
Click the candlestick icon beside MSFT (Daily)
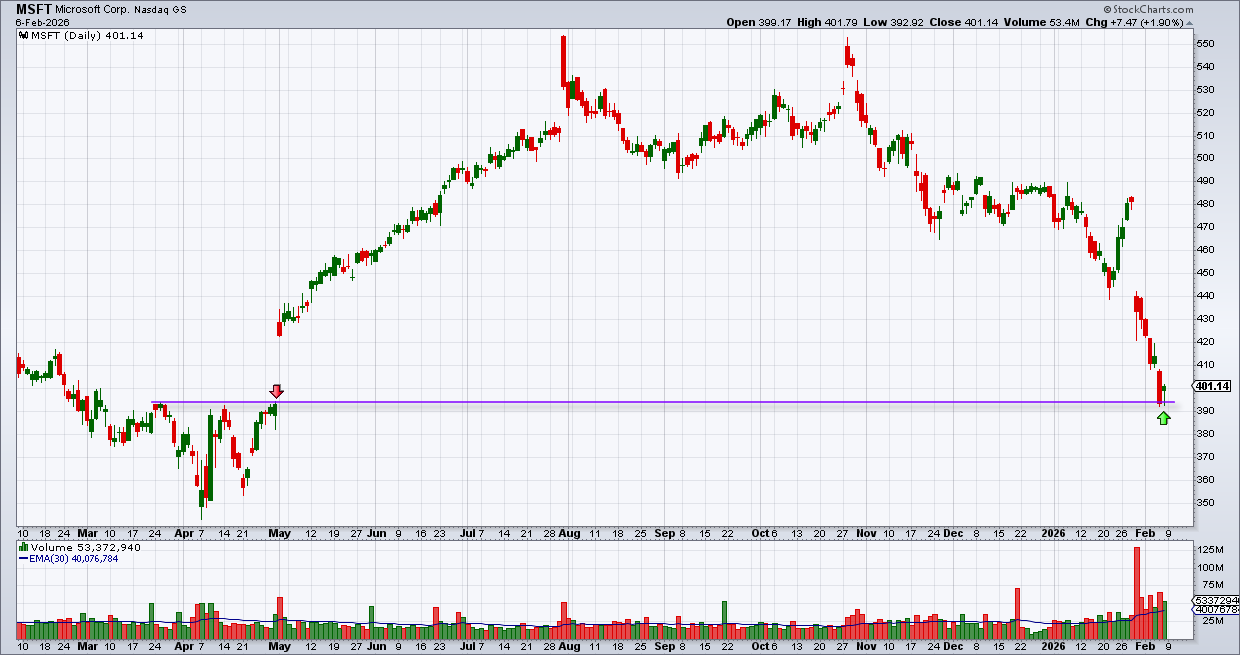coord(25,34)
